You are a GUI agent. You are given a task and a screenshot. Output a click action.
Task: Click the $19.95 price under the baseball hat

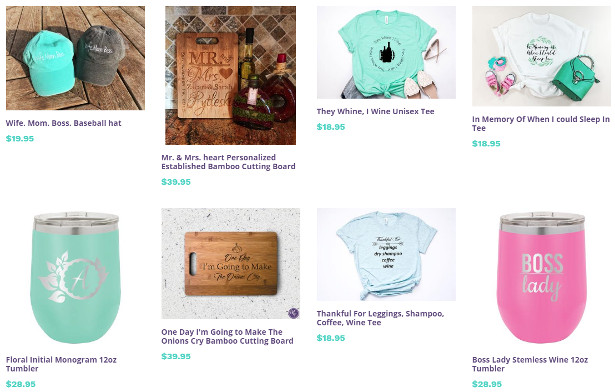click(x=20, y=139)
